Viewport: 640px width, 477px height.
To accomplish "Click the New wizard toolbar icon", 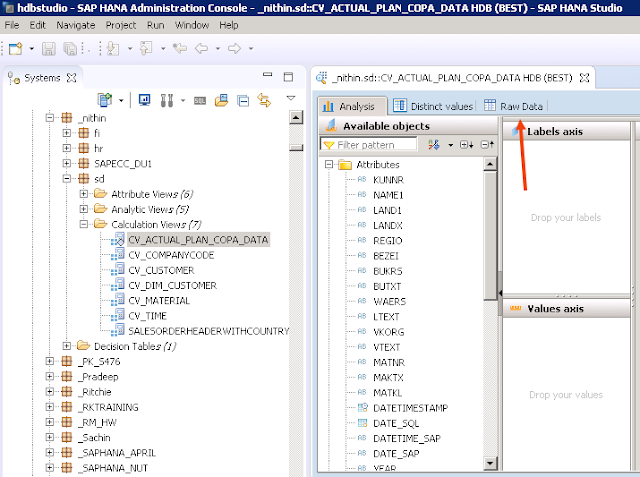I will coord(16,49).
